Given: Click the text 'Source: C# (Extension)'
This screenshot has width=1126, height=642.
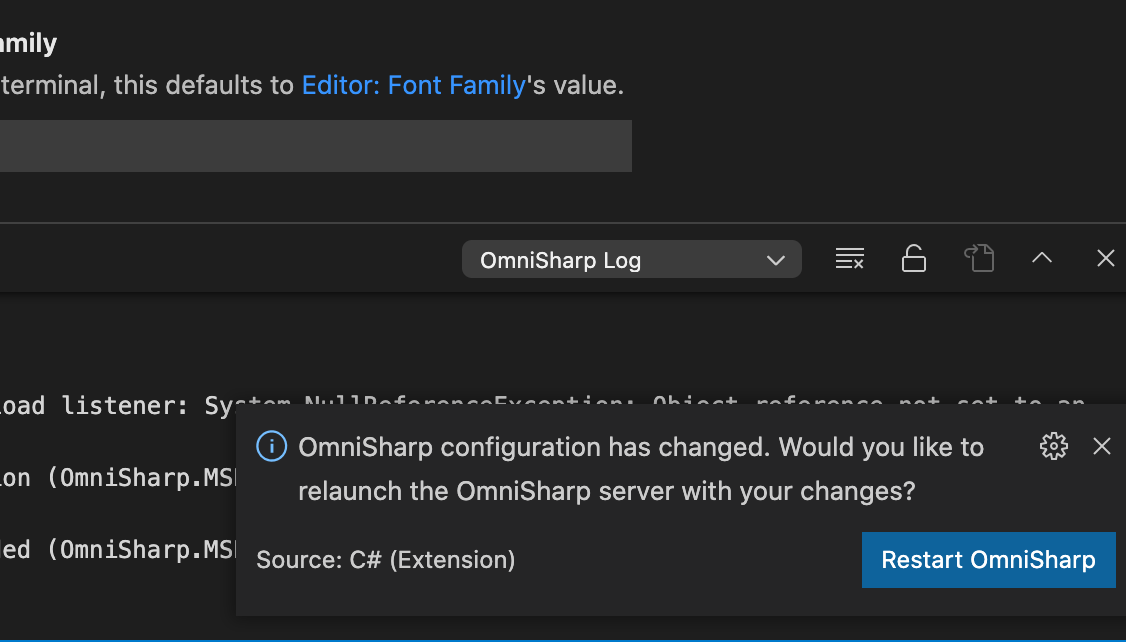Looking at the screenshot, I should click(x=386, y=560).
